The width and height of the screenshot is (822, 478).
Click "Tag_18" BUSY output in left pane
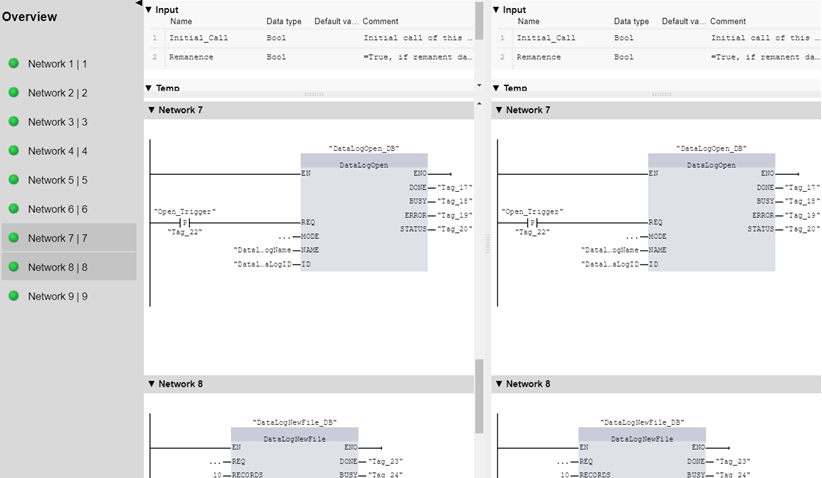tap(455, 201)
